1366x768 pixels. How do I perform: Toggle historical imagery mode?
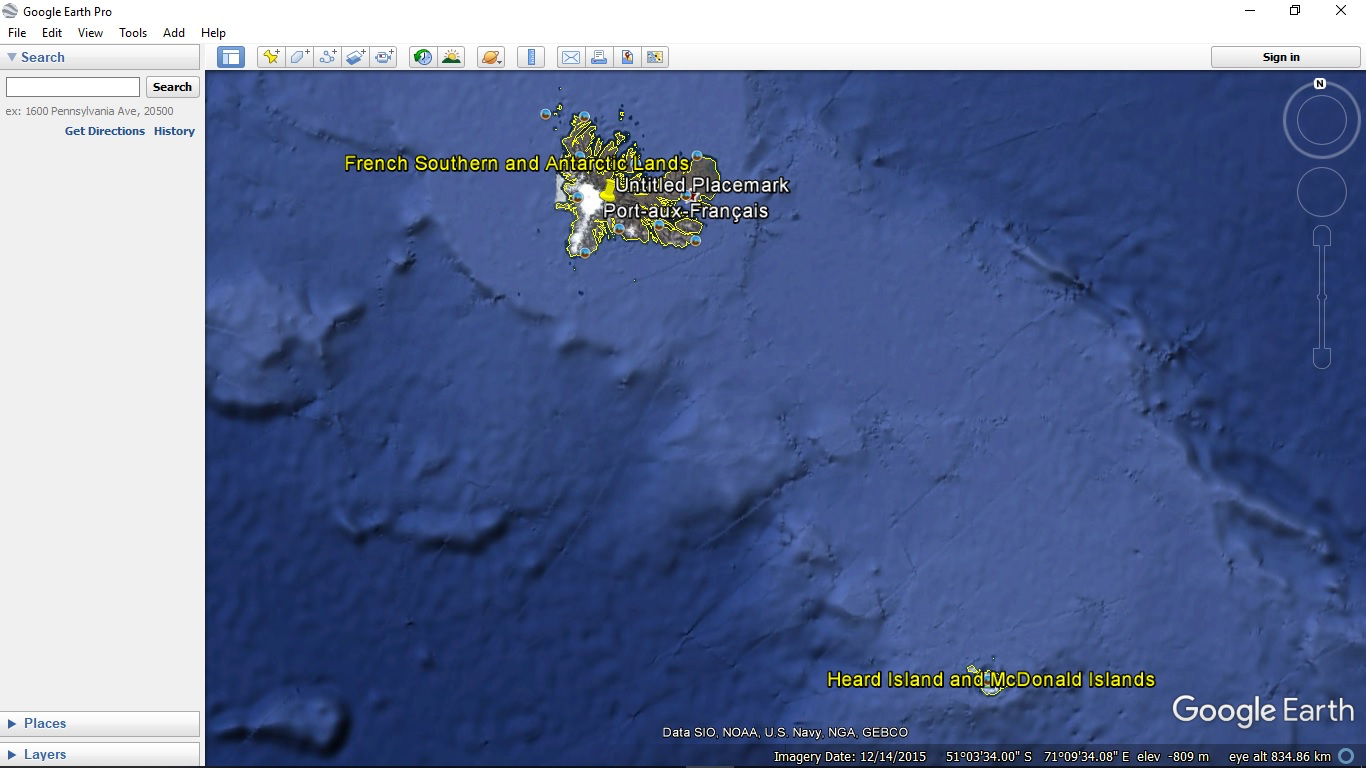coord(421,57)
